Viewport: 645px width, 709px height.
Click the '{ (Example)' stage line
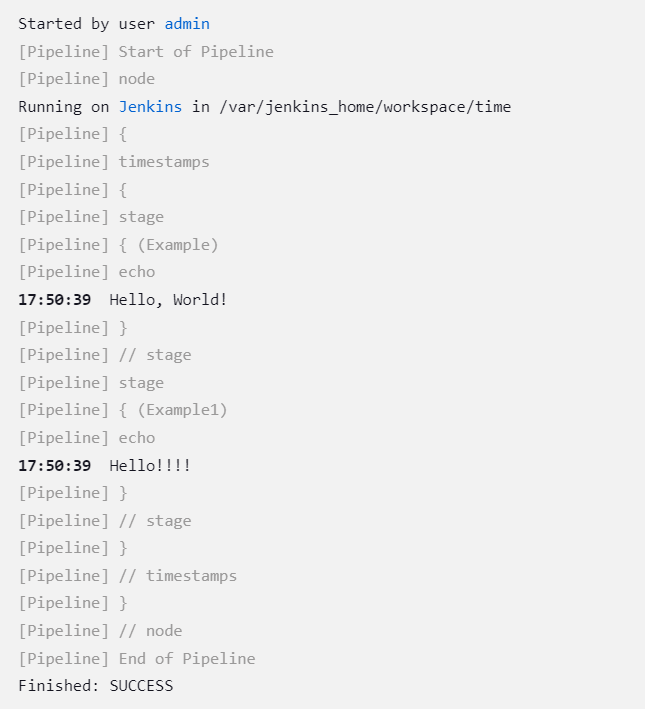click(168, 245)
